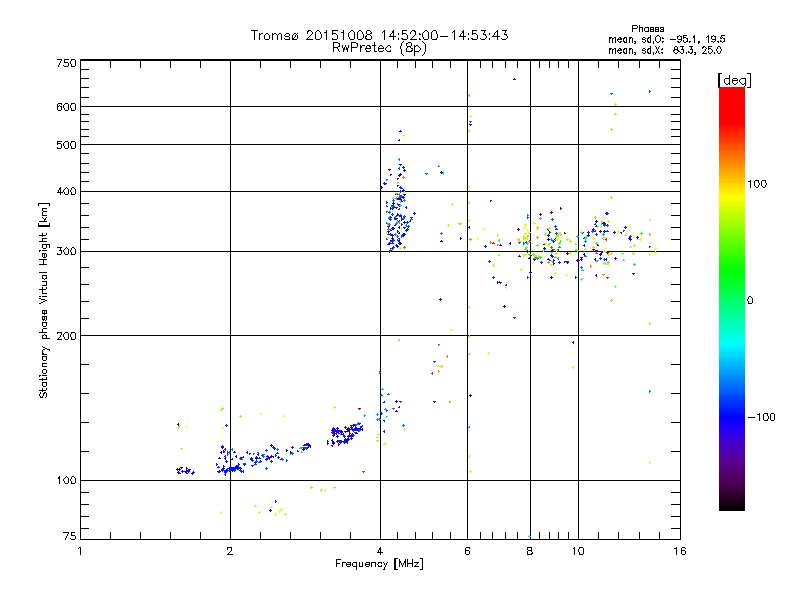Click the y-axis '600' tick label
This screenshot has width=800, height=600.
pyautogui.click(x=66, y=107)
